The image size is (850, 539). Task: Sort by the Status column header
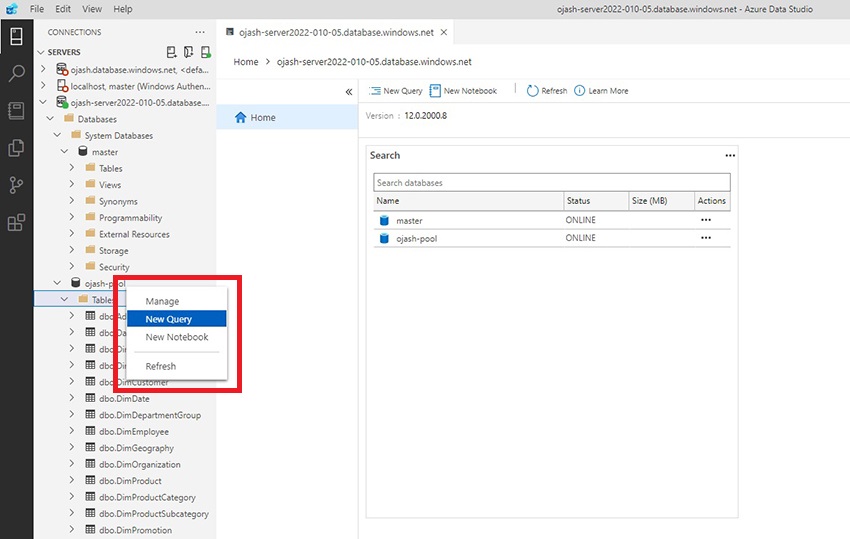click(596, 201)
